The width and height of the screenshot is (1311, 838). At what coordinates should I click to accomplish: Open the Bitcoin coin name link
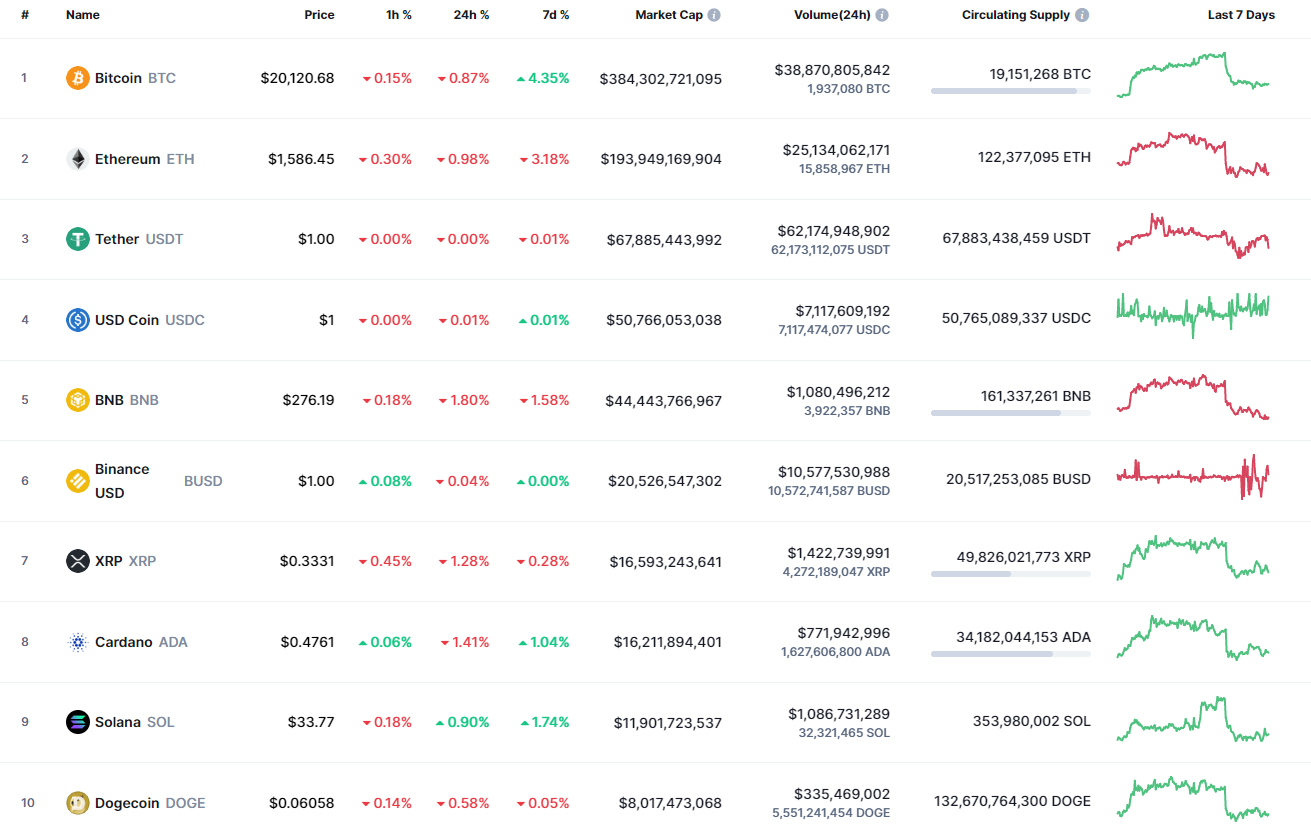click(118, 77)
